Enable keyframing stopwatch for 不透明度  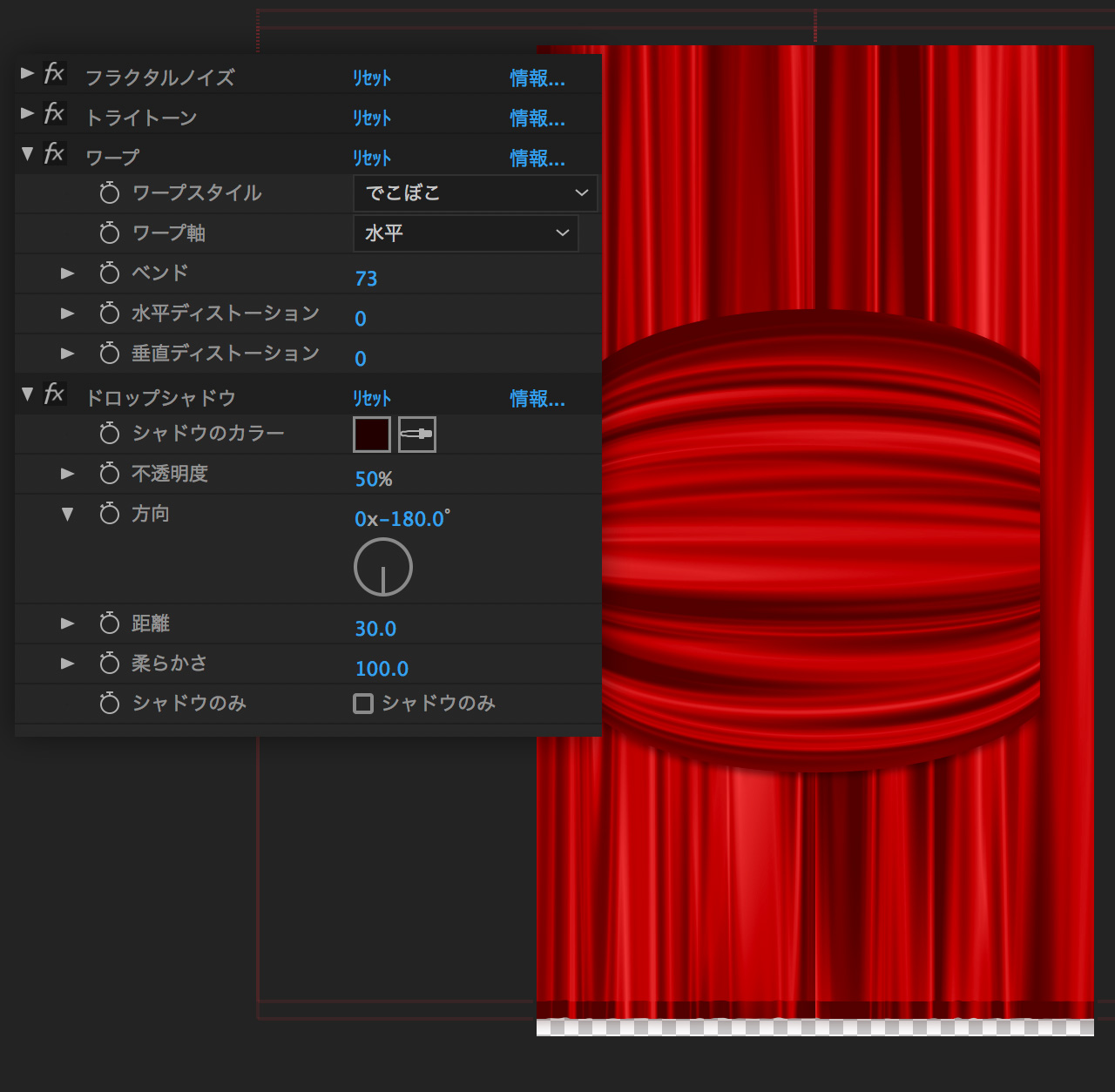(x=110, y=474)
